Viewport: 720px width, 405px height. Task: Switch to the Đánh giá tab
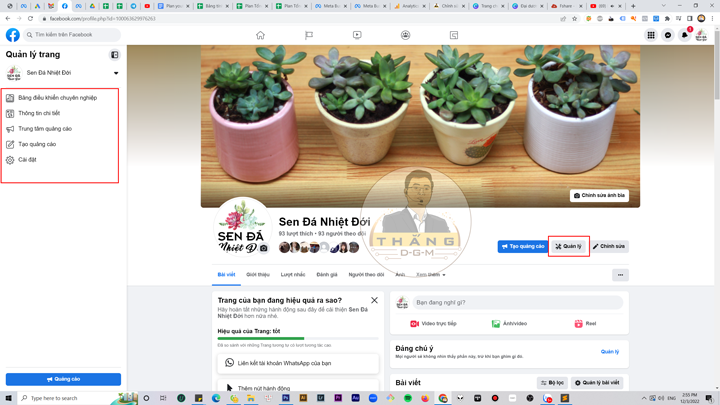pyautogui.click(x=327, y=275)
